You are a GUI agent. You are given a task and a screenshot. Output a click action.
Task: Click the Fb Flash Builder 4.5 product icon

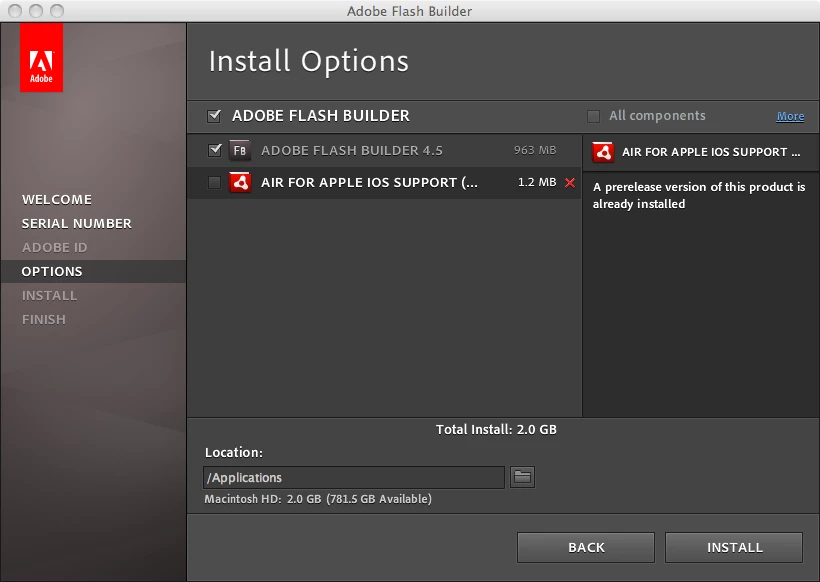coord(240,151)
